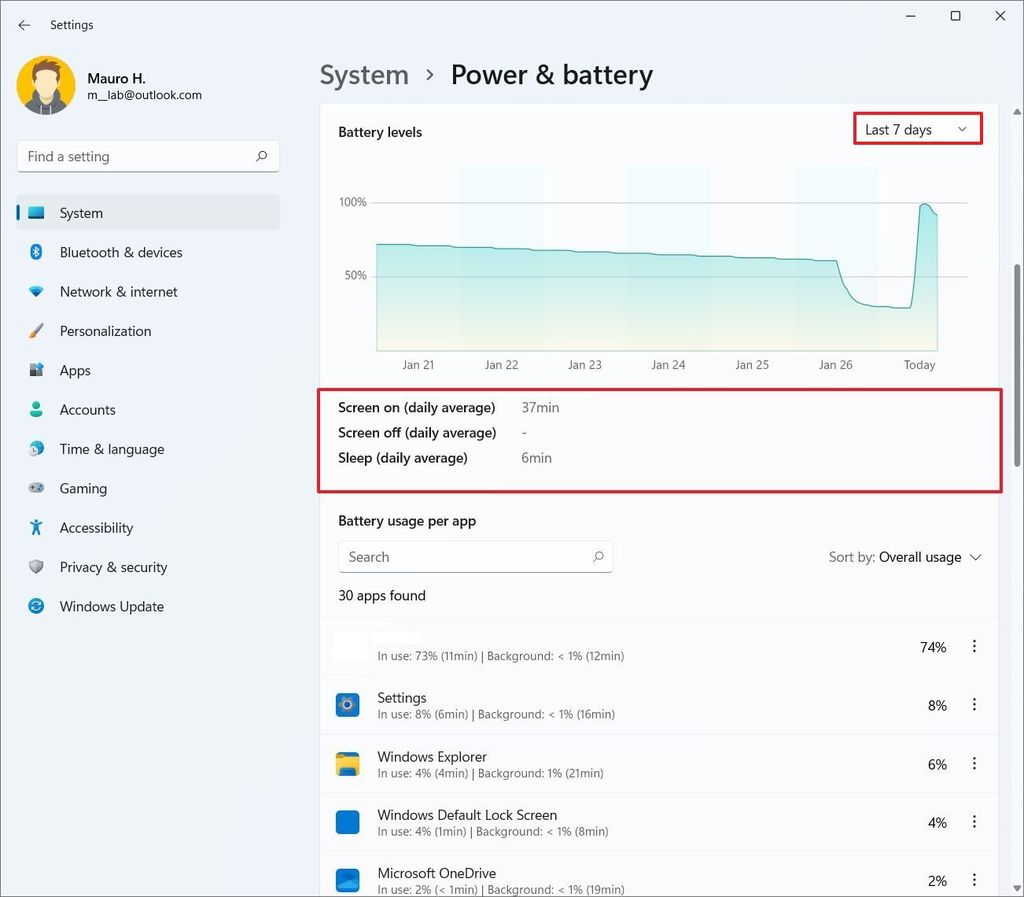This screenshot has height=897, width=1024.
Task: Click the back arrow at top left
Action: point(24,24)
